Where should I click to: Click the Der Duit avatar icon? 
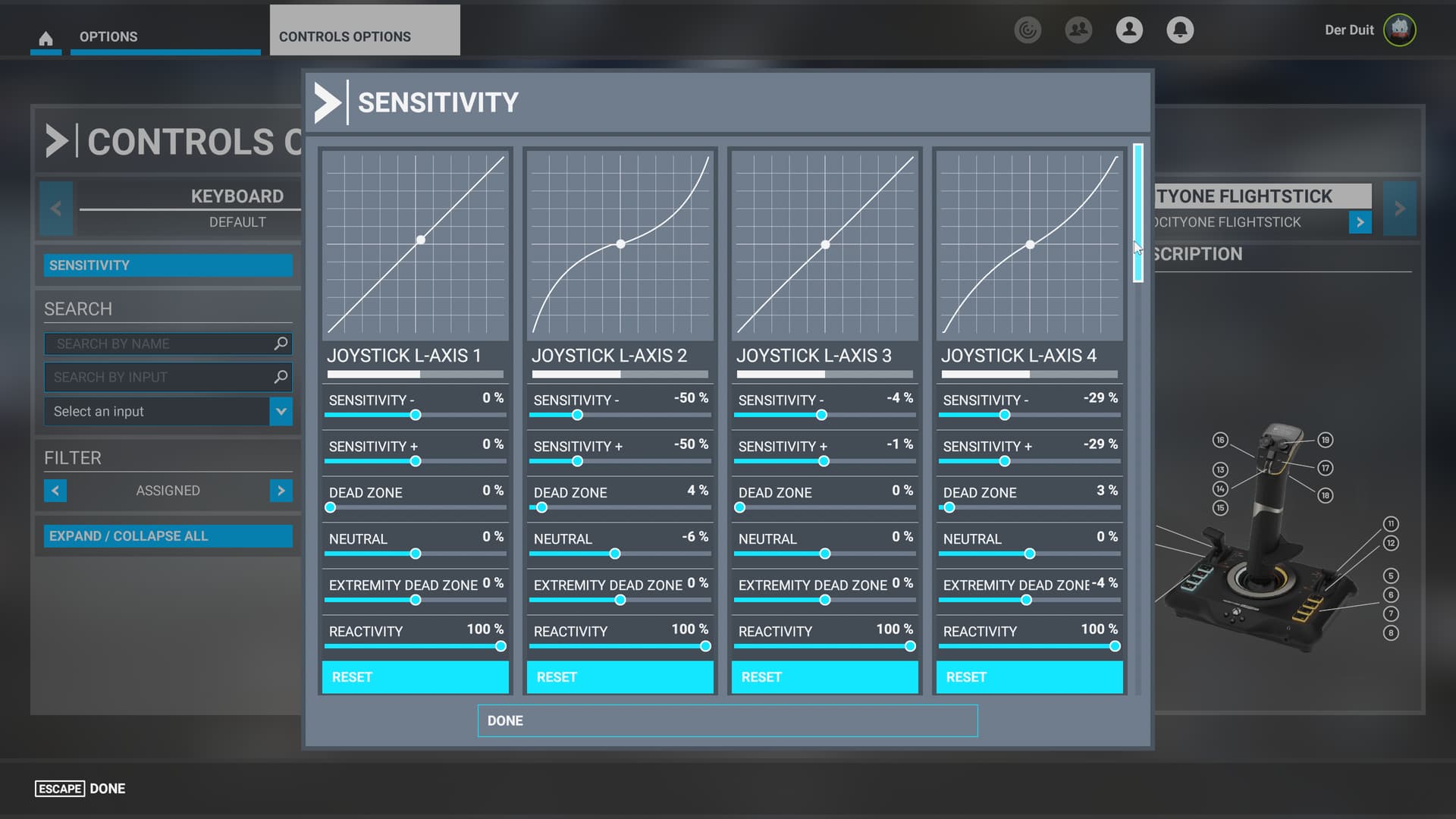(1399, 30)
